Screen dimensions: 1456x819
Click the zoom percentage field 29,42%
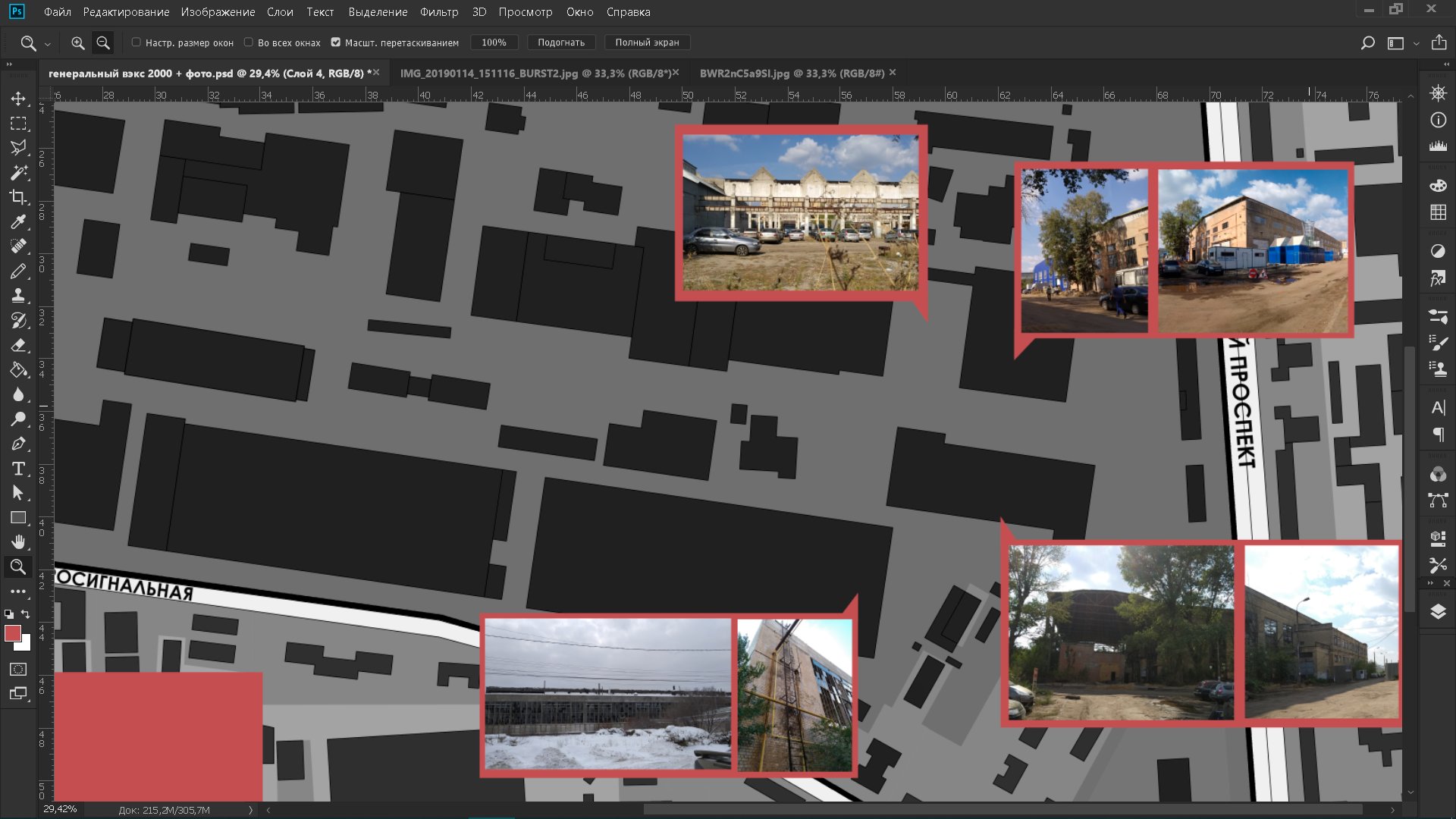(x=61, y=809)
